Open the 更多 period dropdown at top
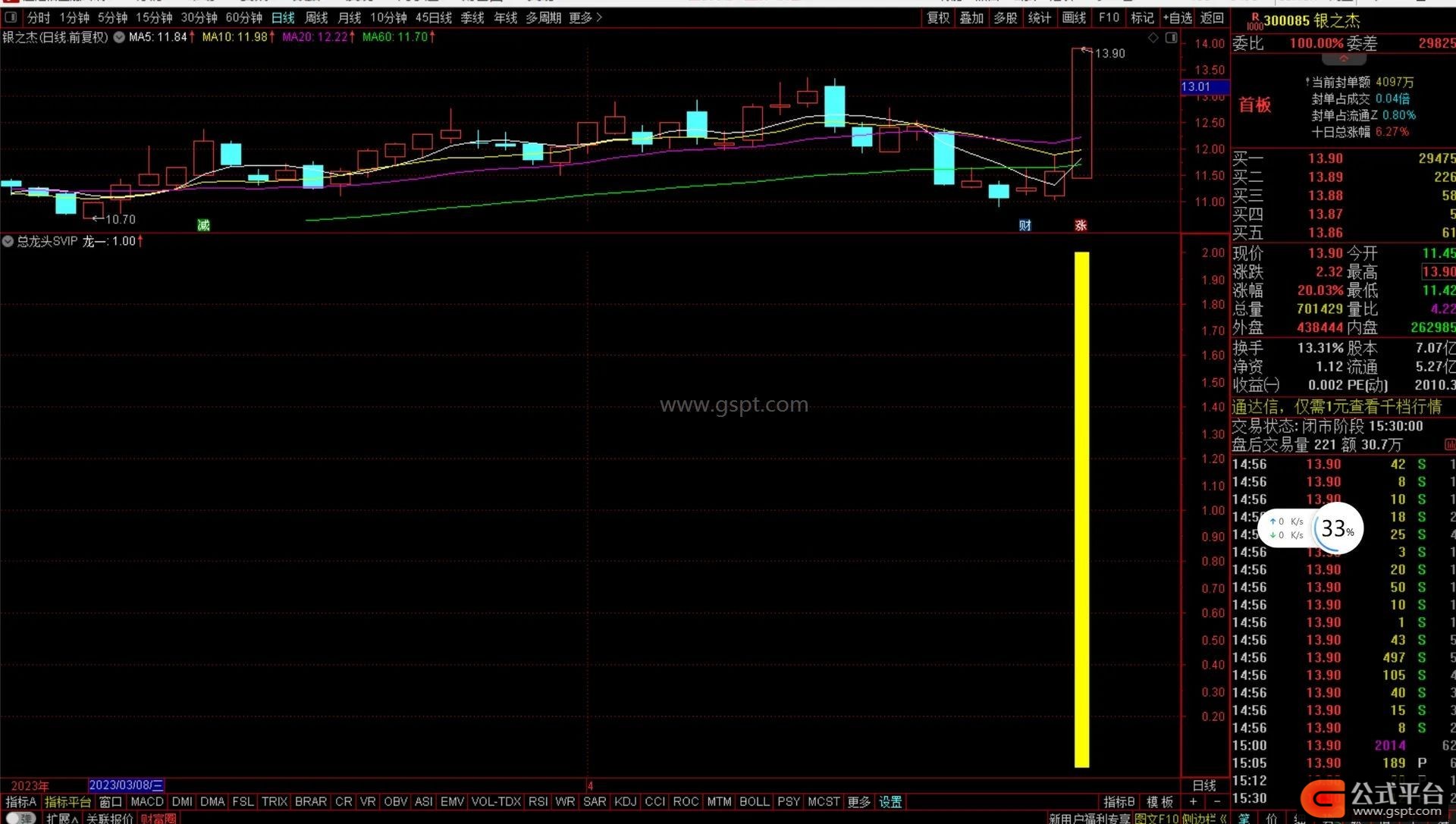Screen dimensions: 1456x824 click(x=585, y=17)
